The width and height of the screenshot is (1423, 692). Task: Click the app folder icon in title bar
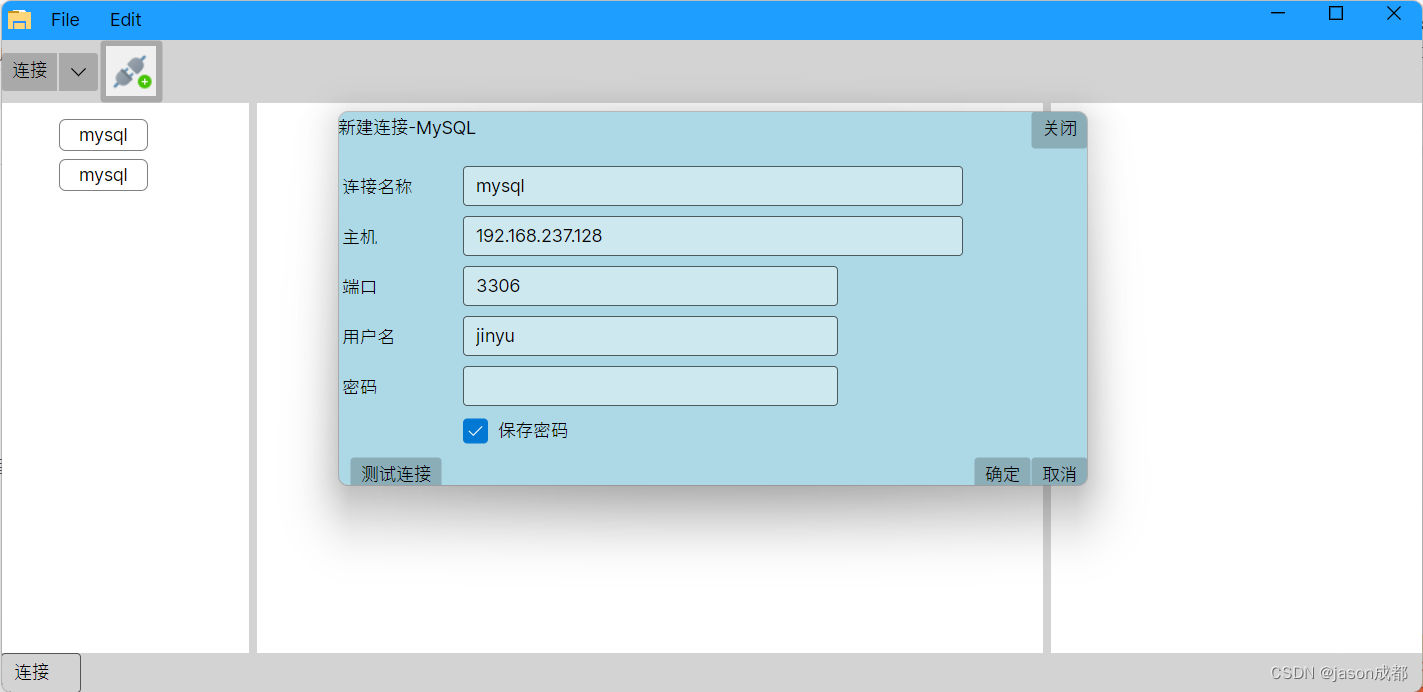[x=19, y=19]
